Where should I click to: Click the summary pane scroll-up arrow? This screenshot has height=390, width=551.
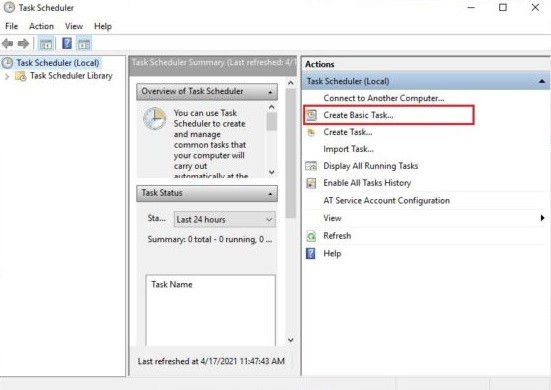(291, 83)
